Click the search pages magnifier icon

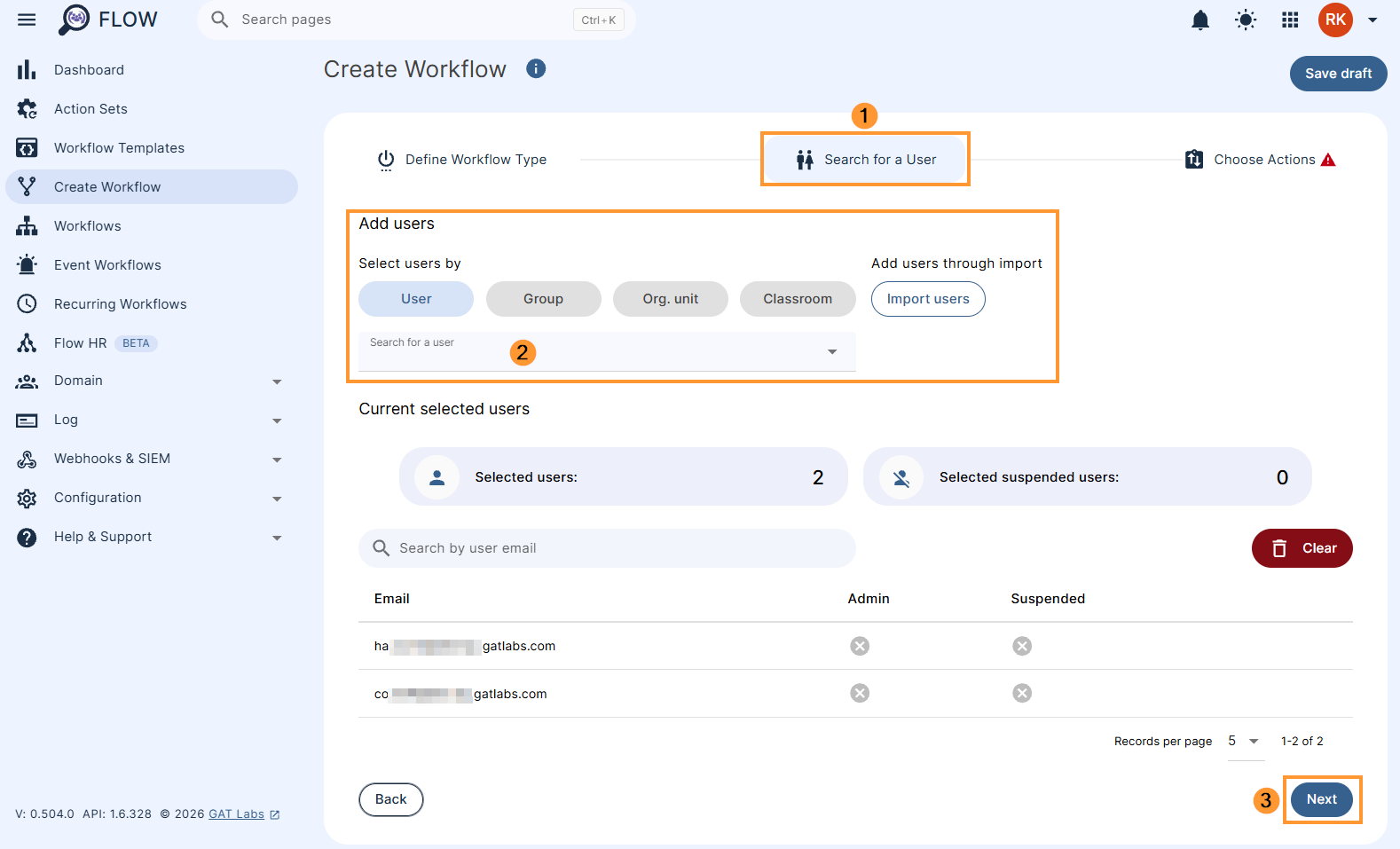(219, 20)
